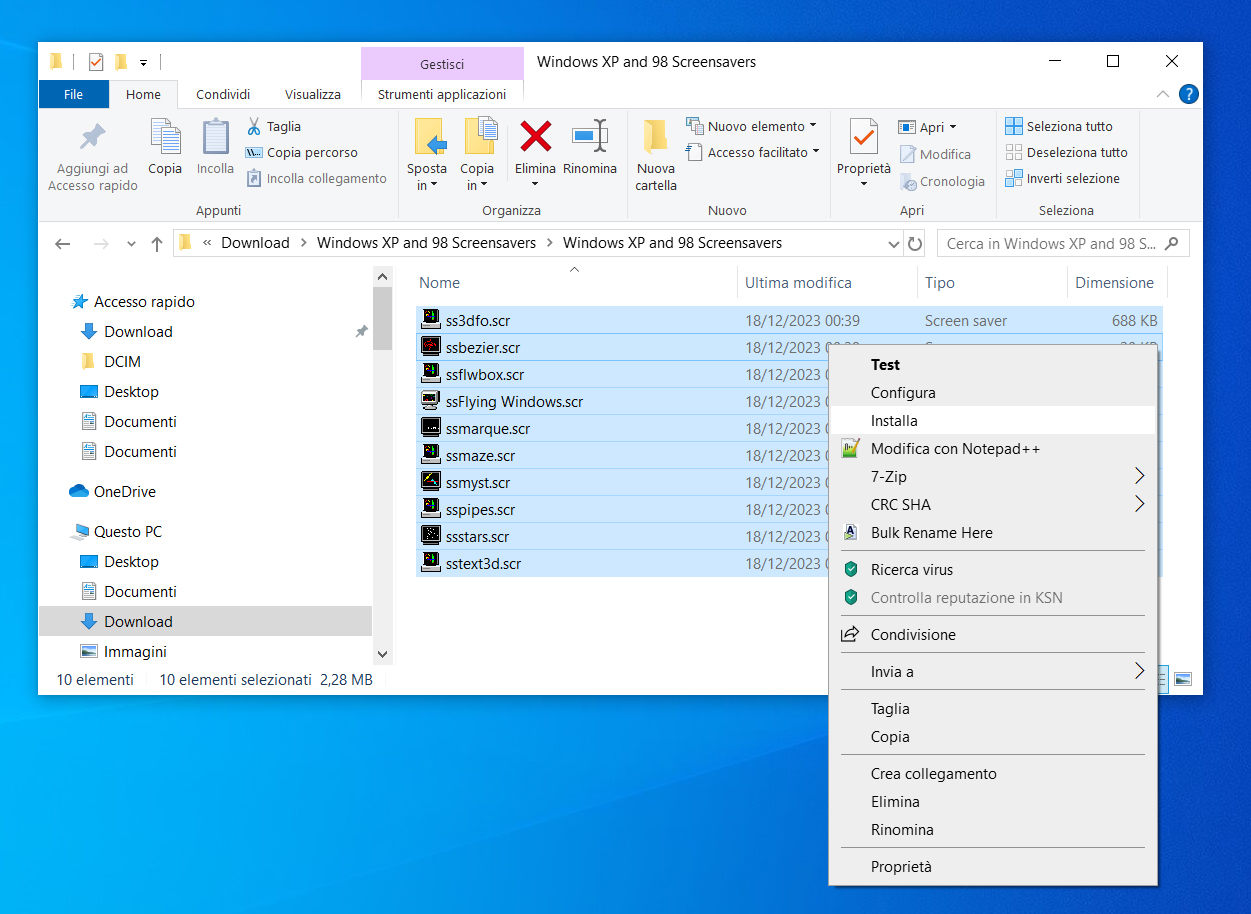Image resolution: width=1251 pixels, height=914 pixels.
Task: Sort by the Tipo column header
Action: [992, 283]
